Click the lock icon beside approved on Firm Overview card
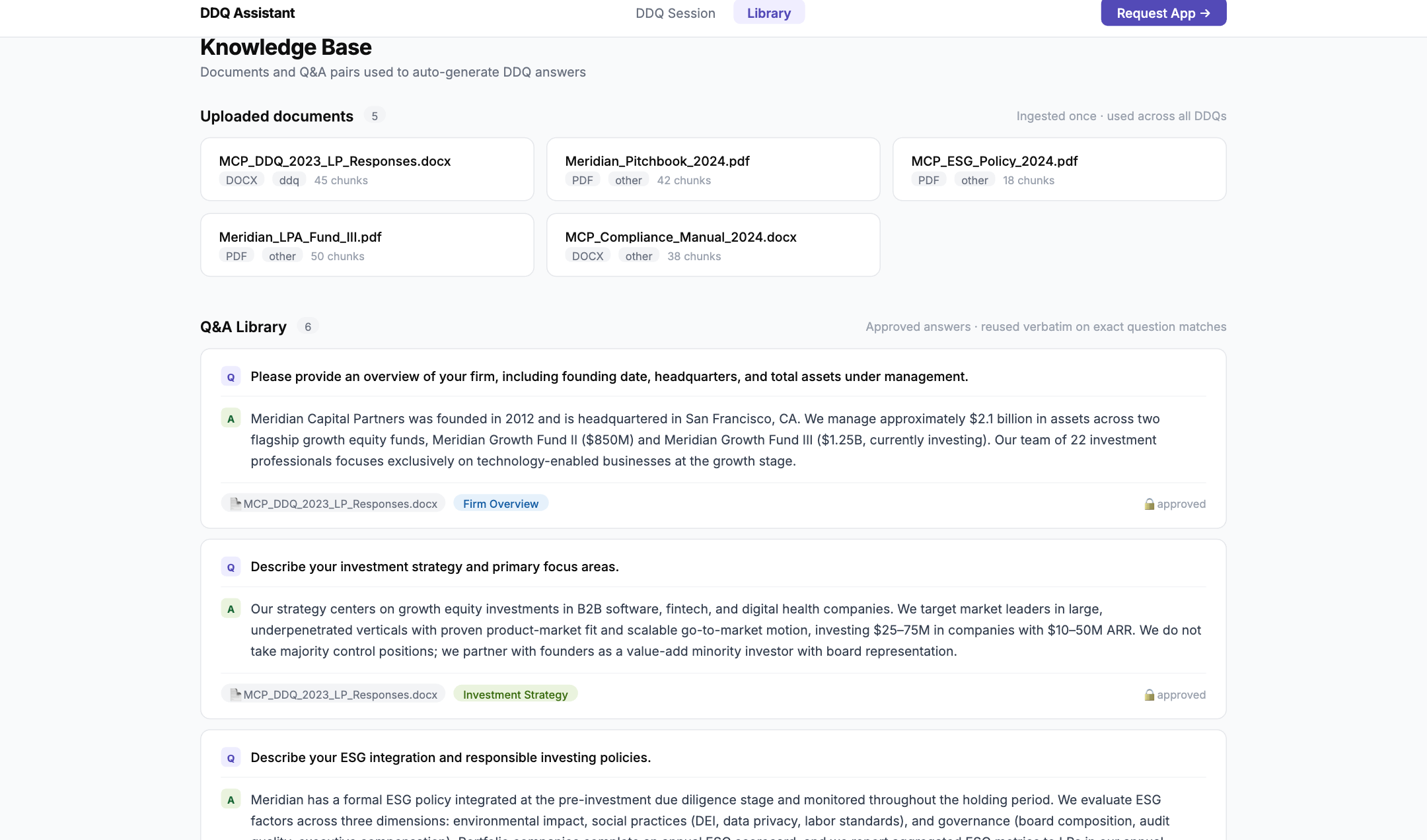Screen dimensions: 1427x840 click(x=1150, y=504)
